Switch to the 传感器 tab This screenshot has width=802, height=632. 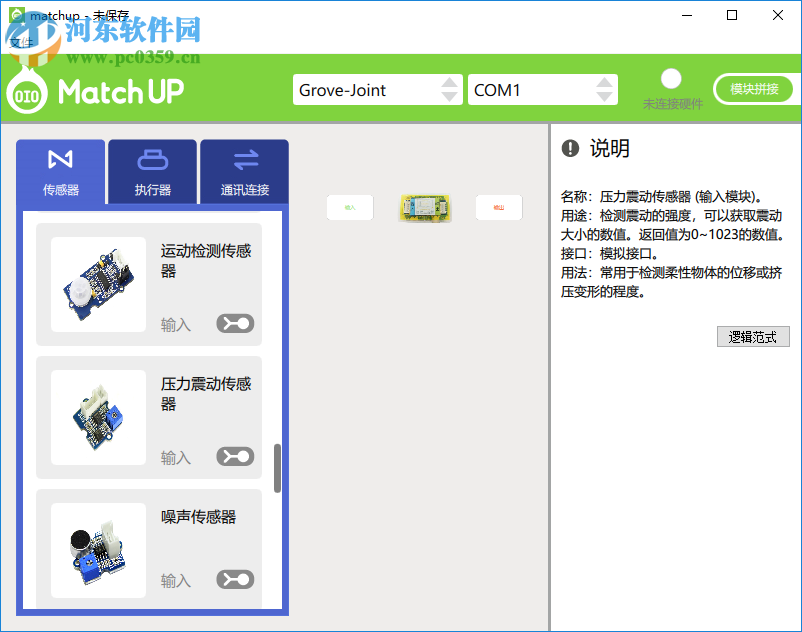coord(60,171)
